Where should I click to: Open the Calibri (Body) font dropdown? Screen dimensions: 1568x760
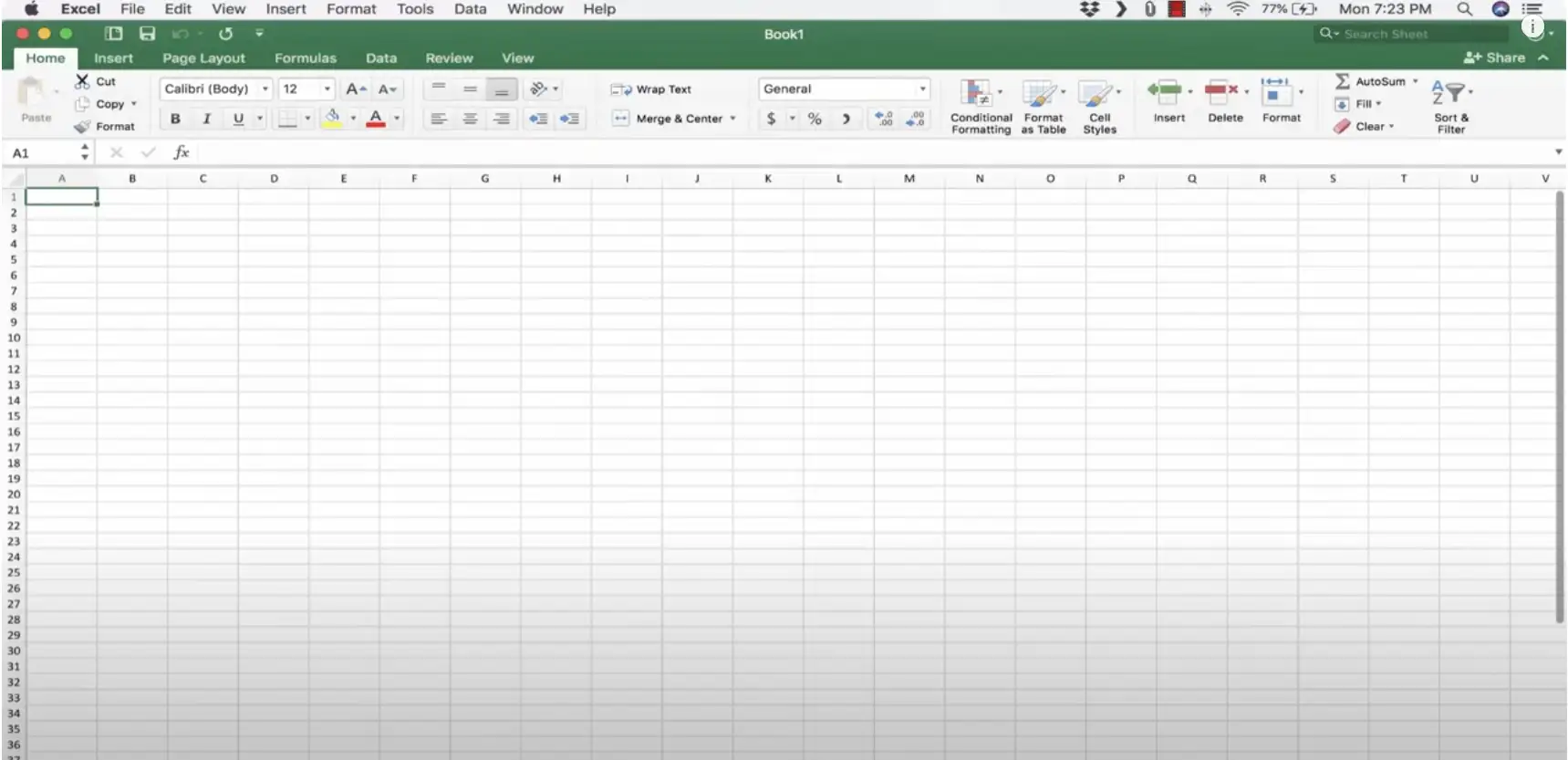[x=265, y=89]
